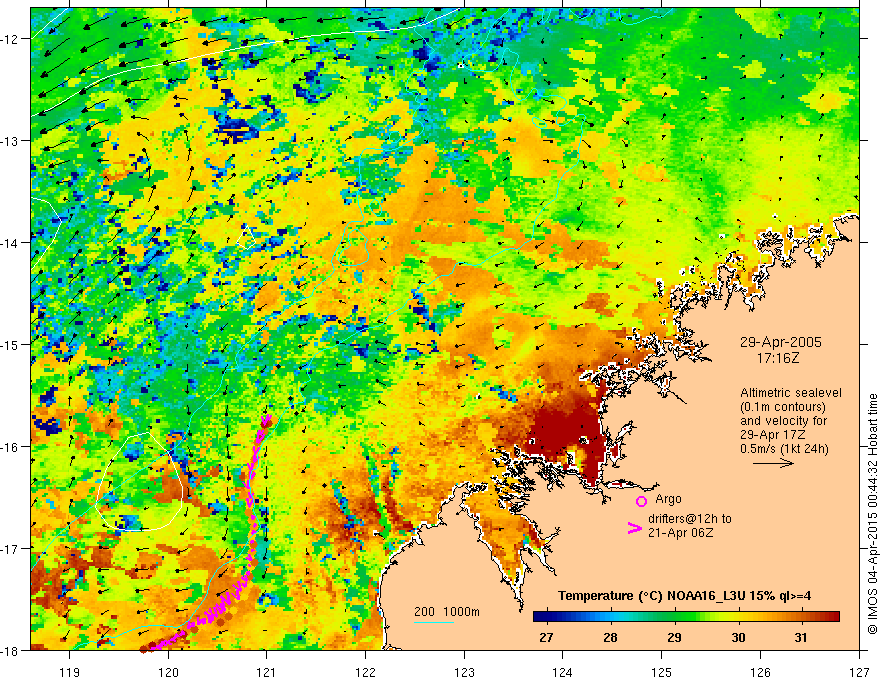The image size is (880, 680).
Task: Click latitude axis label '-15'
Action: (10, 344)
